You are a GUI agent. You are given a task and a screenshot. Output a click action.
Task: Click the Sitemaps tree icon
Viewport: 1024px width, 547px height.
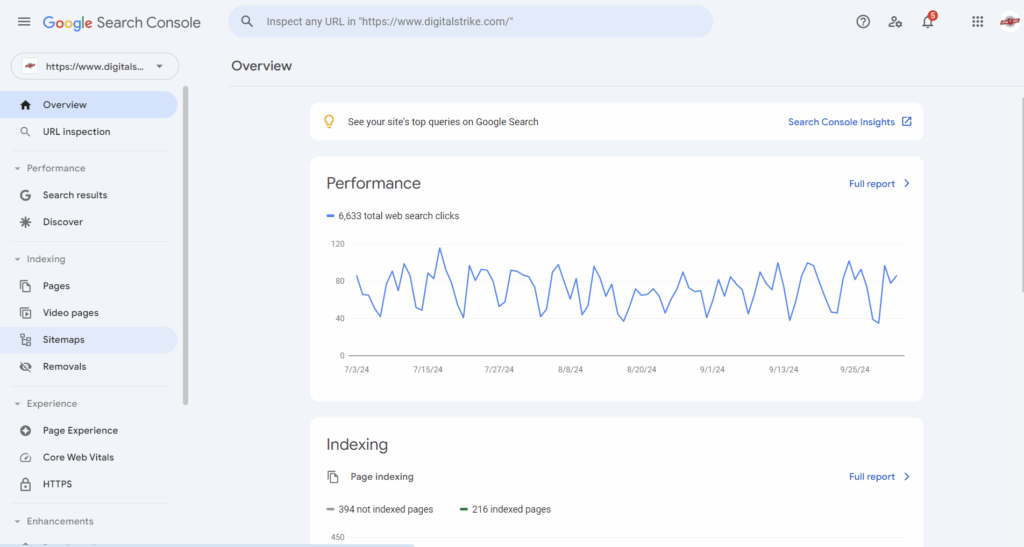point(25,339)
